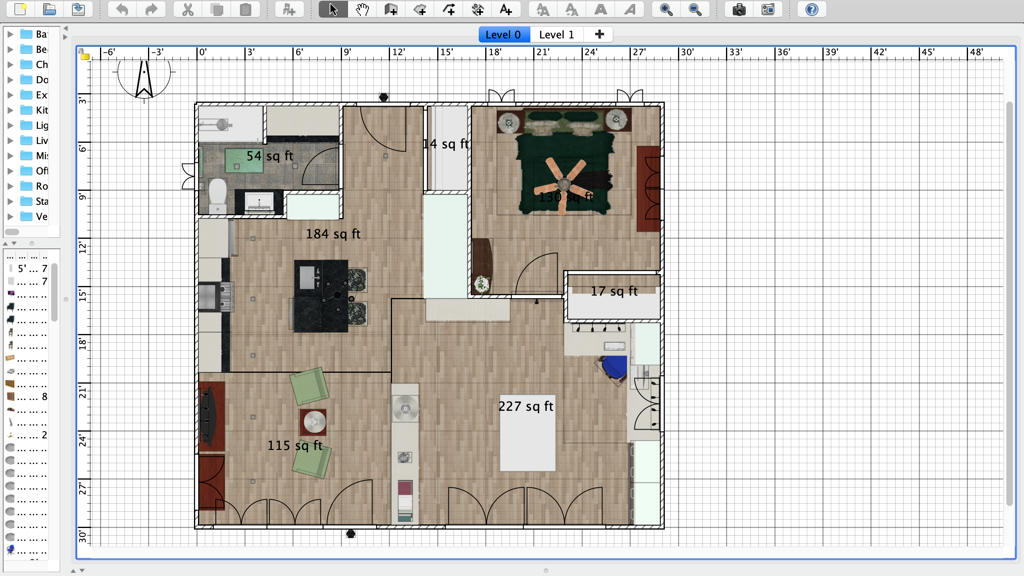Collapse sidebar using left split-pane arrow
This screenshot has height=576, width=1024.
65,29
